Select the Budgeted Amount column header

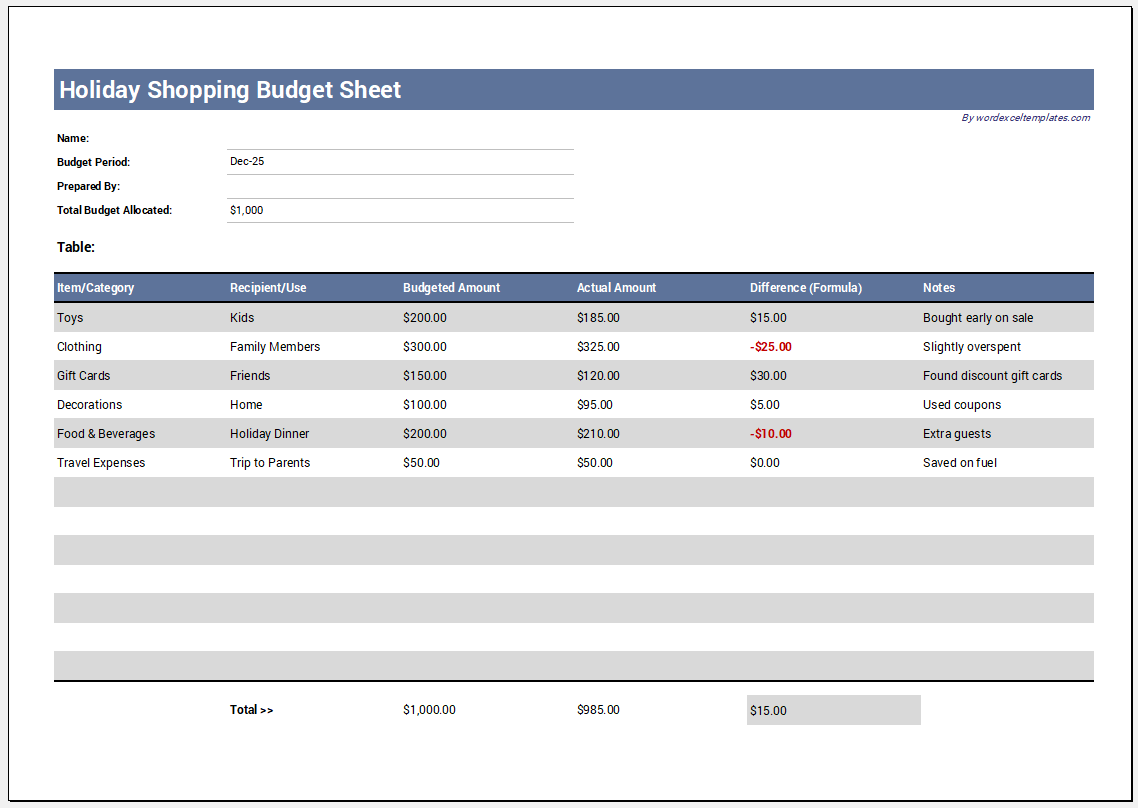pyautogui.click(x=451, y=288)
